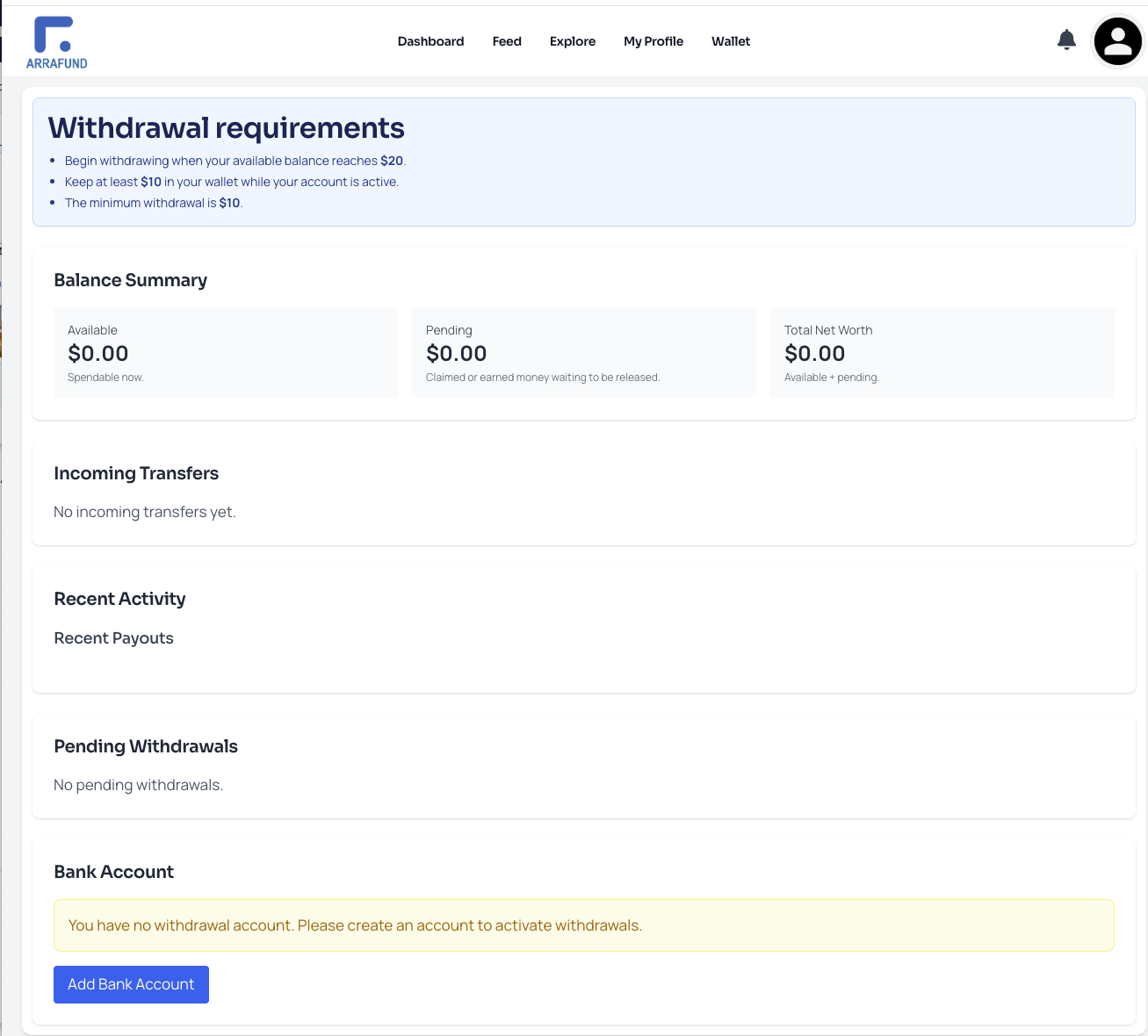Select Wallet in the top navigation
The width and height of the screenshot is (1148, 1036).
(x=731, y=41)
